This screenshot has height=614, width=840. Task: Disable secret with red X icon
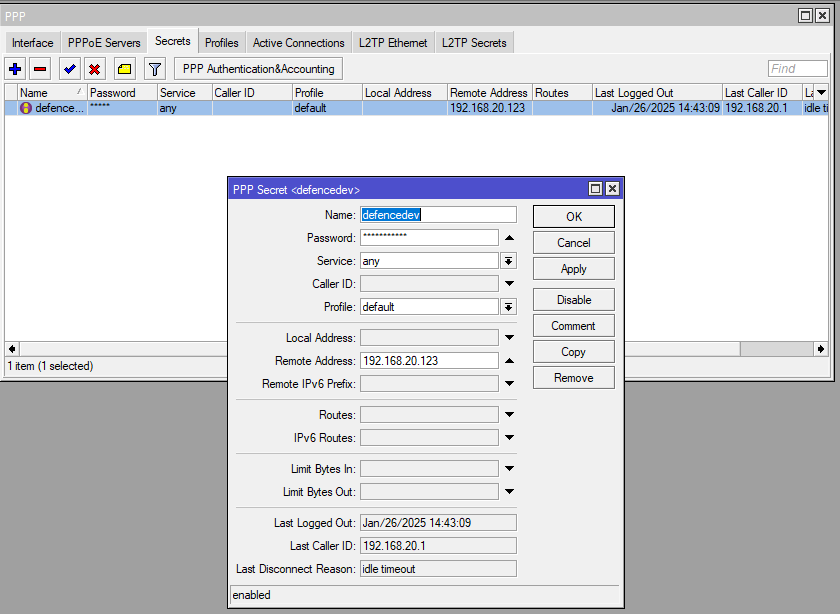coord(95,69)
